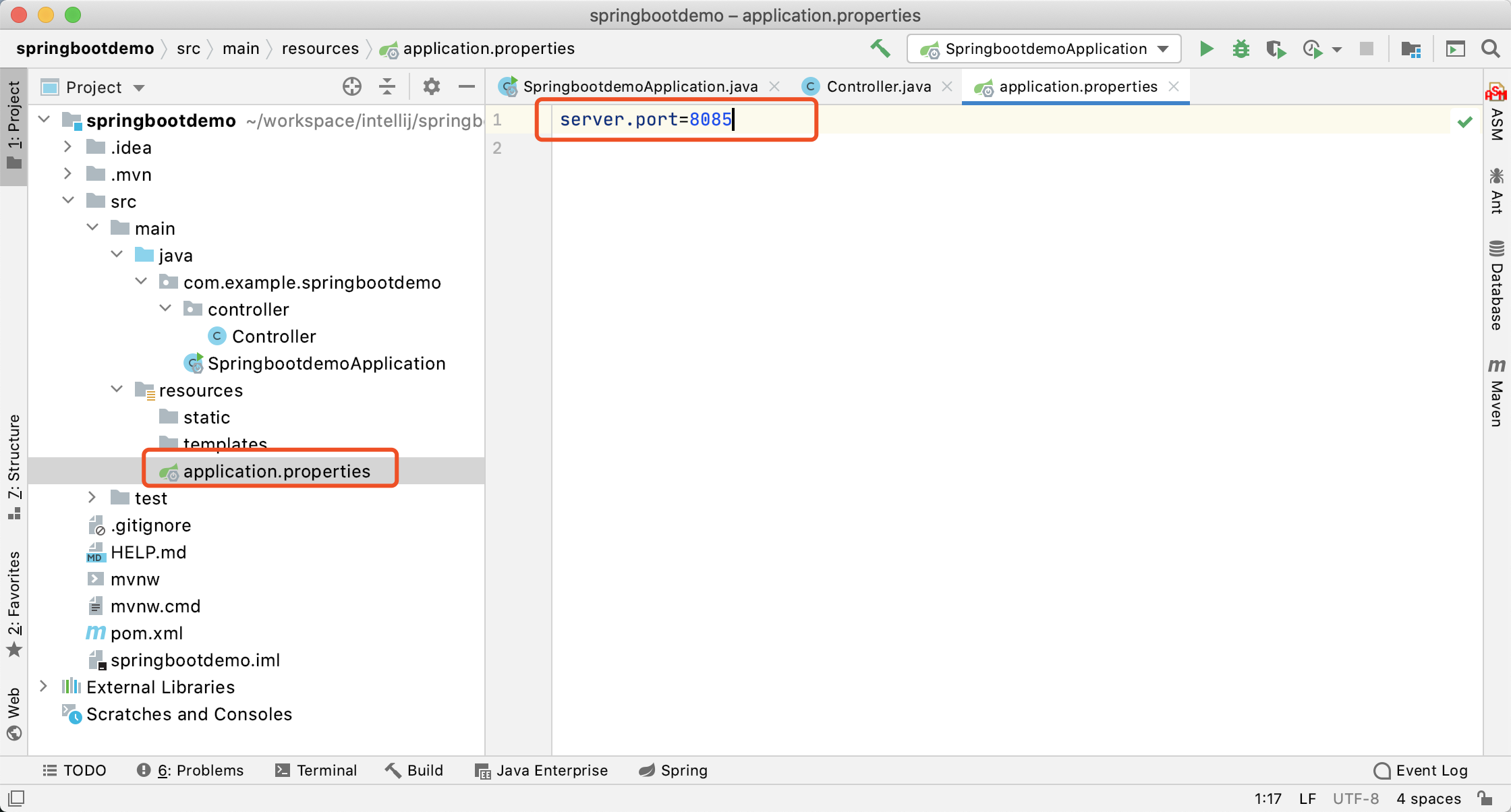Image resolution: width=1511 pixels, height=812 pixels.
Task: Open Search Everywhere magnifier icon
Action: click(x=1490, y=49)
